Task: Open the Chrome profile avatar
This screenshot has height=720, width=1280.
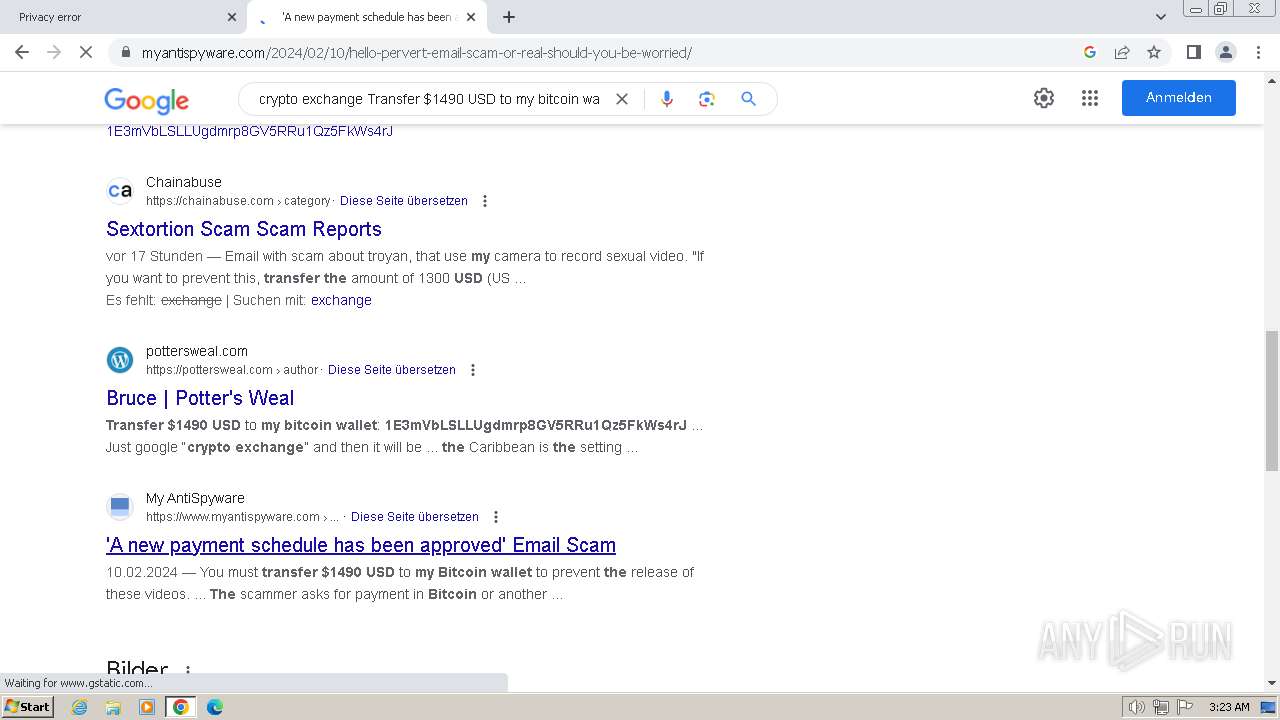Action: [1225, 52]
